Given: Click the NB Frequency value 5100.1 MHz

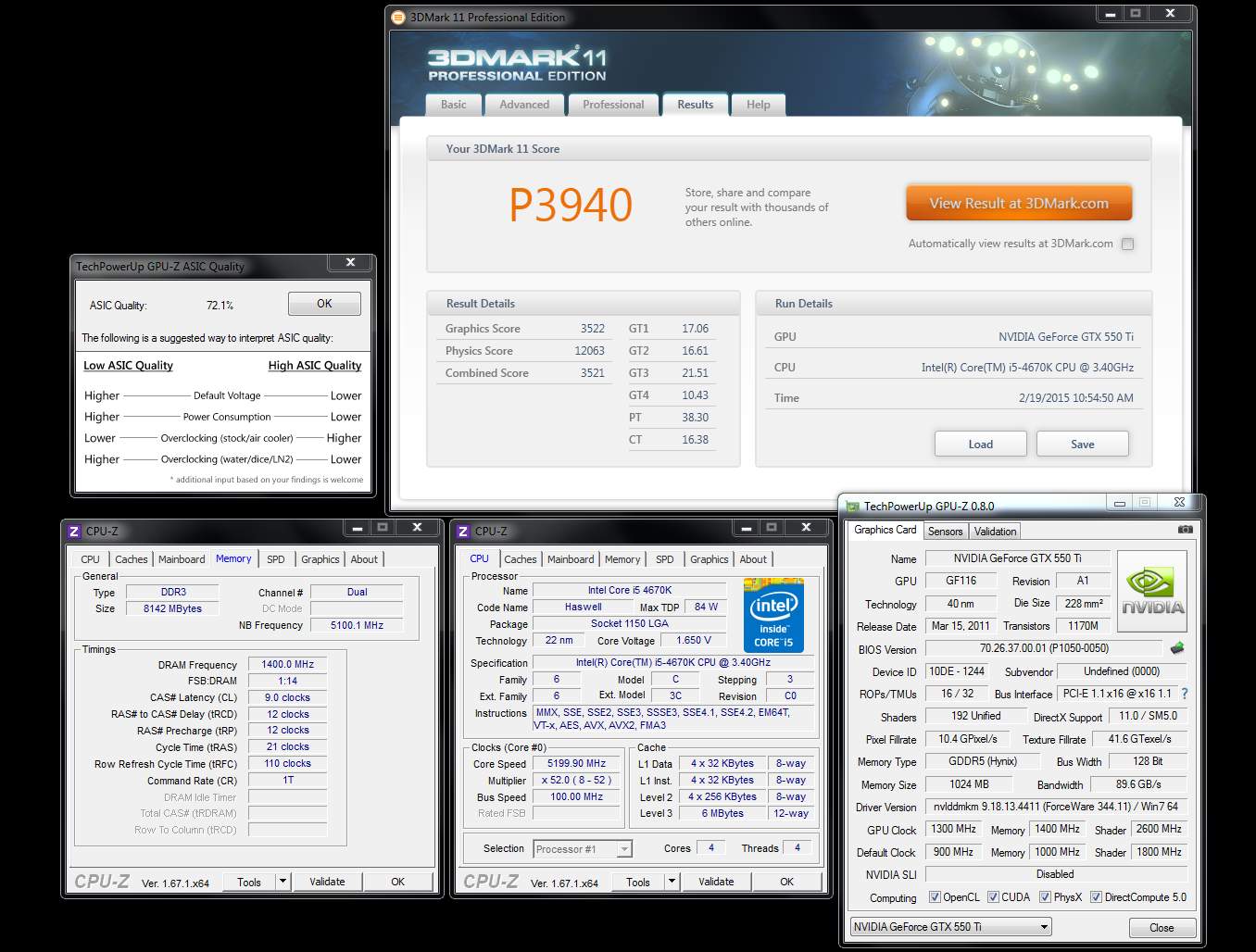Looking at the screenshot, I should [357, 625].
